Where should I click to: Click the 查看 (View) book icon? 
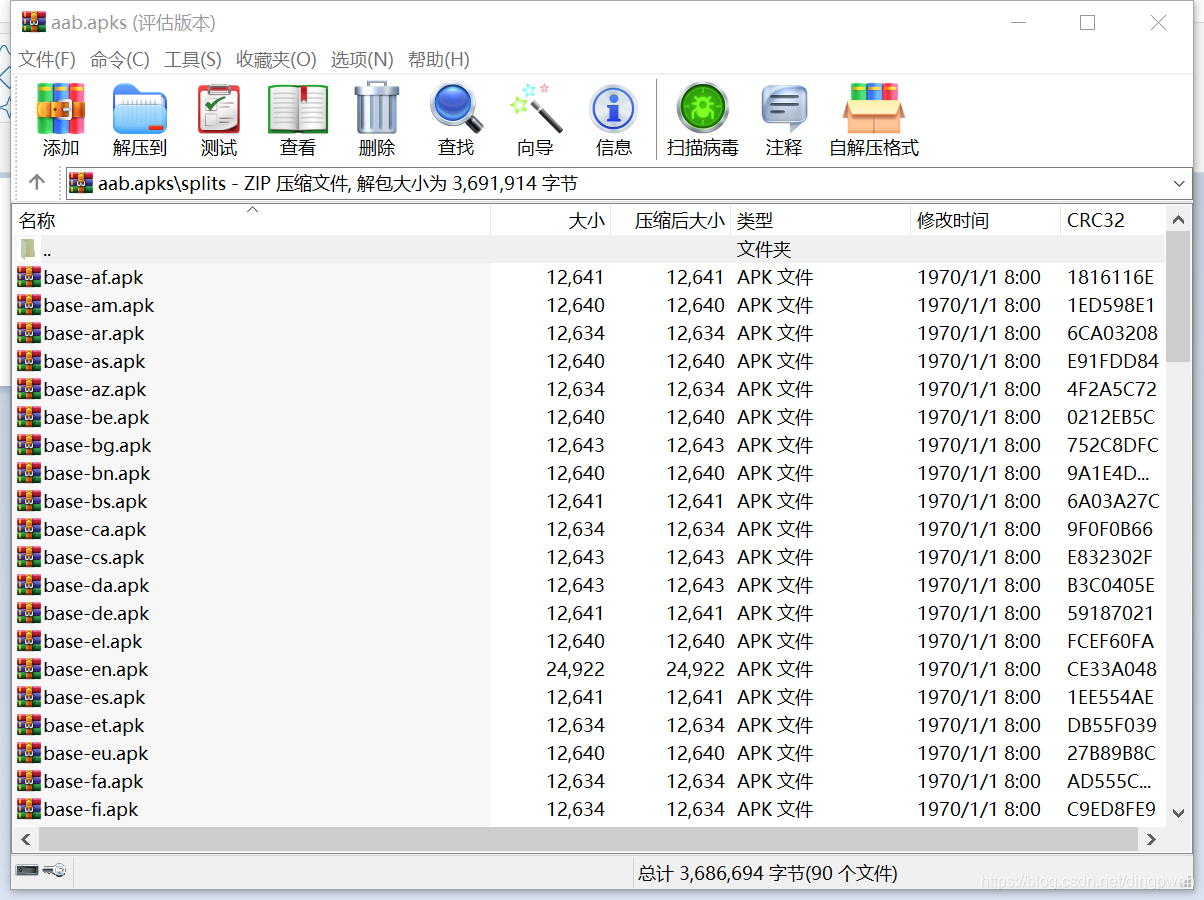[x=298, y=109]
